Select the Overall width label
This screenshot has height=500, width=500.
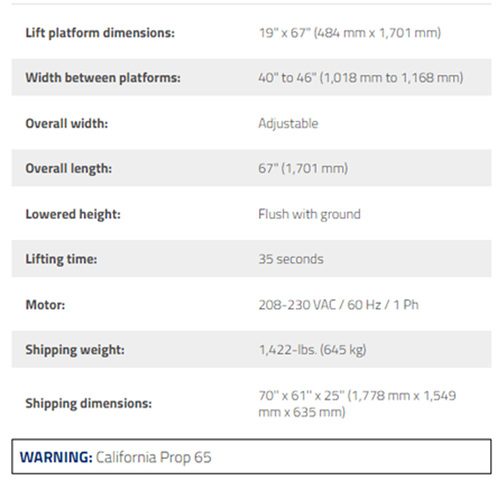tap(67, 123)
